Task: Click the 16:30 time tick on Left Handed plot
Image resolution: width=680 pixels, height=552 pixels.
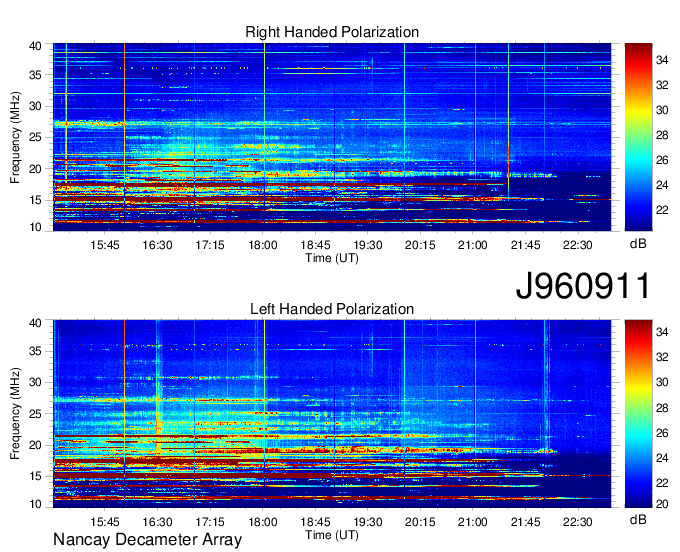Action: (x=157, y=522)
